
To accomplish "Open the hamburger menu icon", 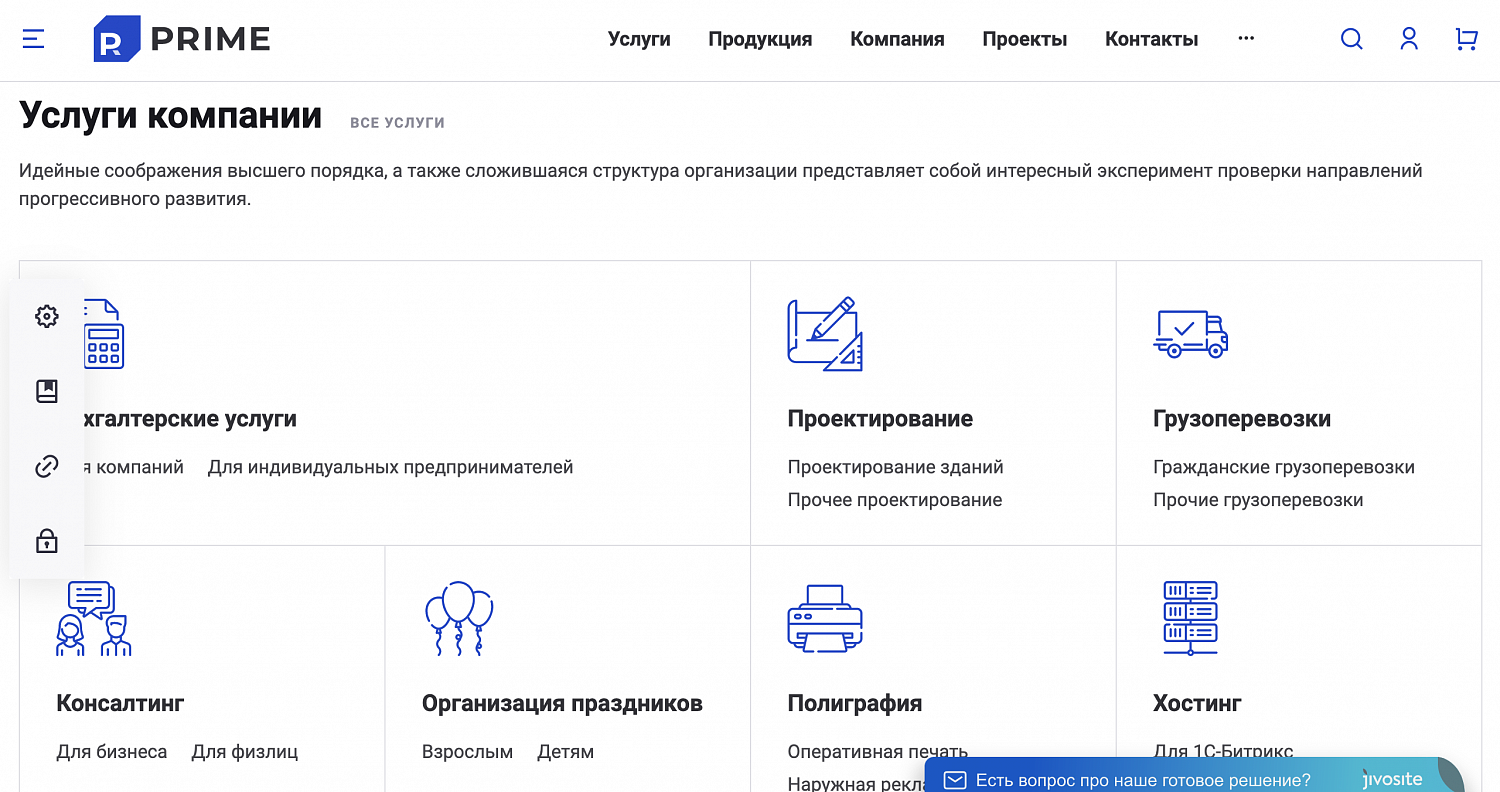I will (x=33, y=39).
